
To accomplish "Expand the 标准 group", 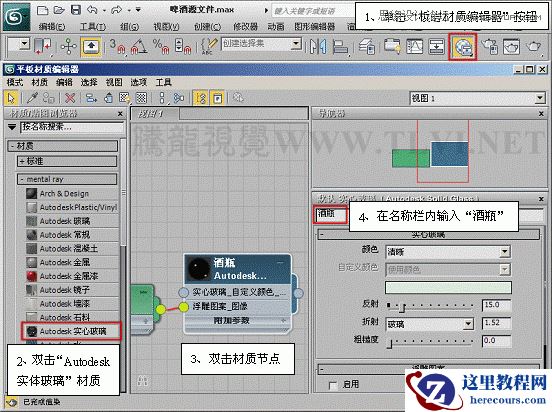I will (67, 162).
